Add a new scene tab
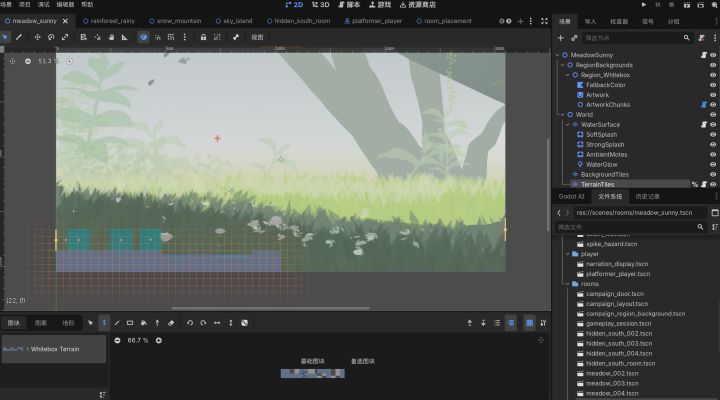 click(x=520, y=21)
